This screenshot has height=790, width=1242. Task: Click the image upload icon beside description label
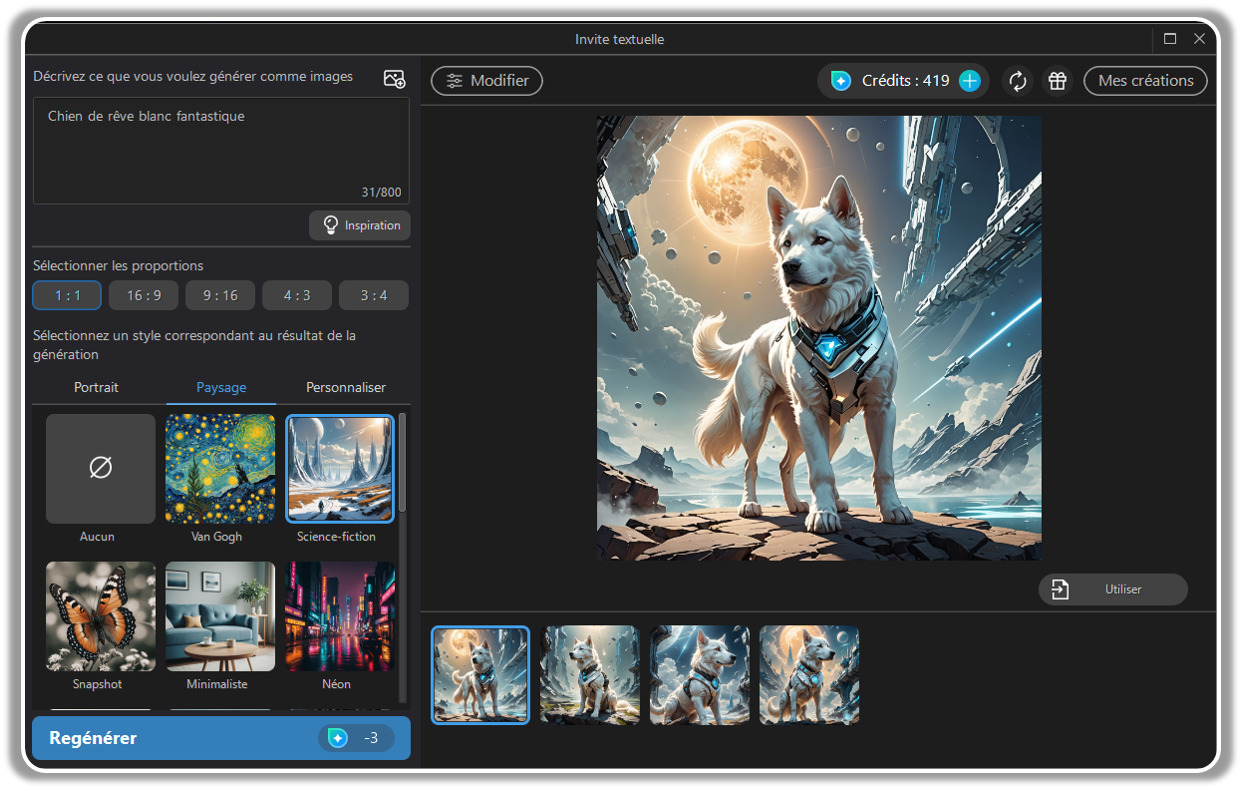coord(394,79)
